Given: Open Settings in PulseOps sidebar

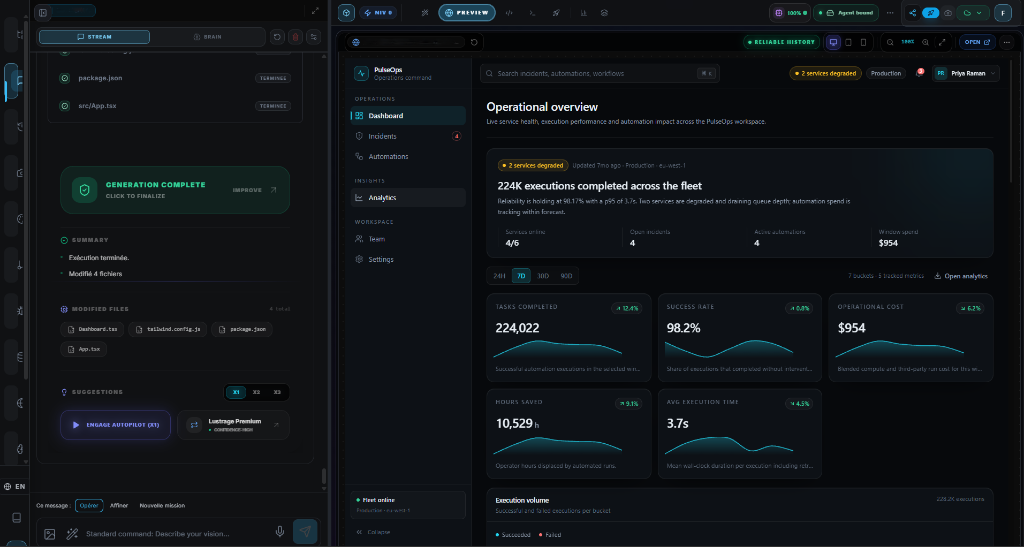Looking at the screenshot, I should click(x=408, y=259).
